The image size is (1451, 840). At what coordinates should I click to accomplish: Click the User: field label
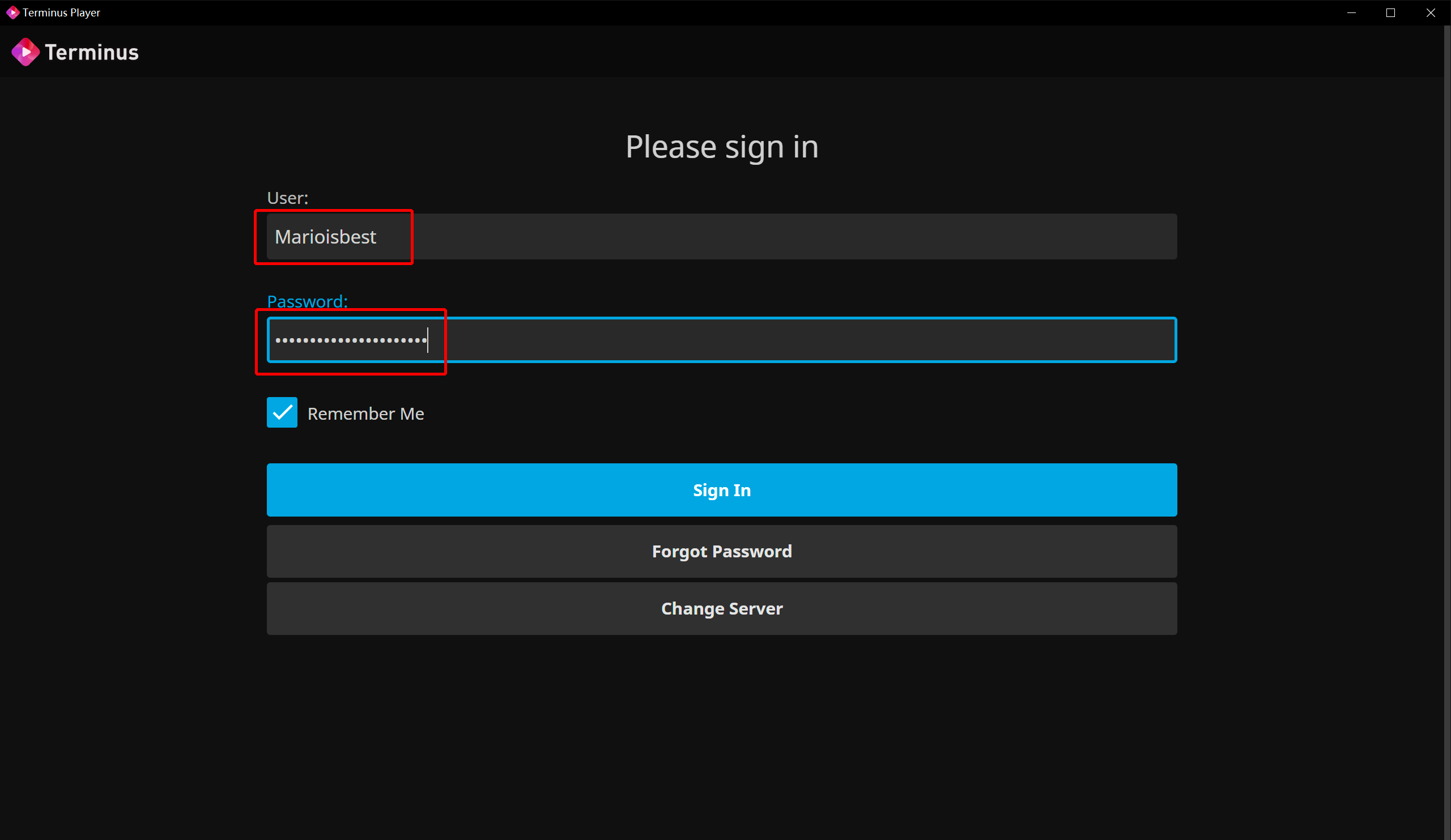pos(287,198)
